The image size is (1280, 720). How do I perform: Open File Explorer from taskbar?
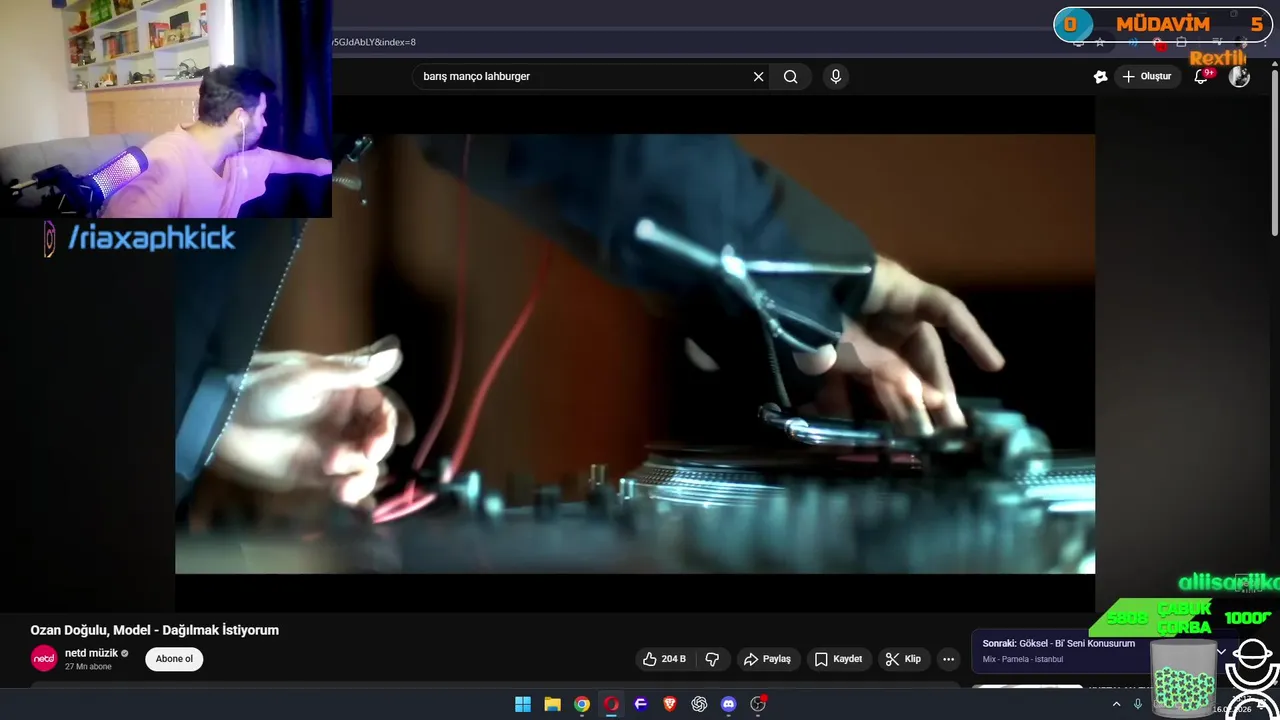pos(552,704)
